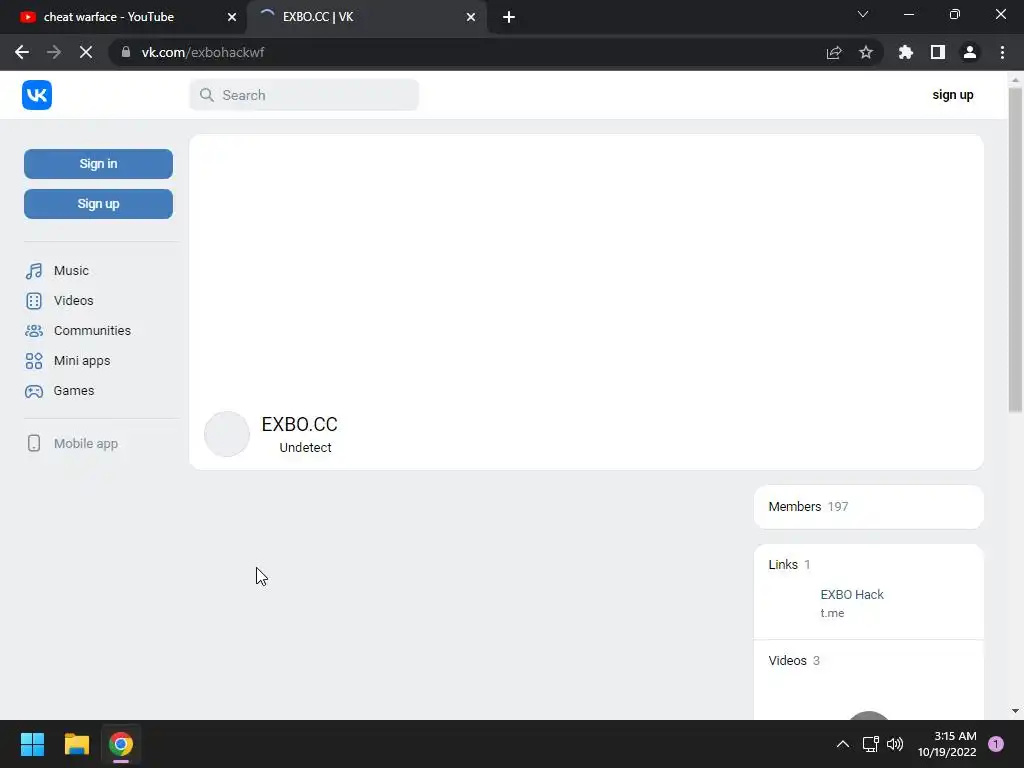Click the header sign up link
1024x768 pixels.
coord(953,95)
